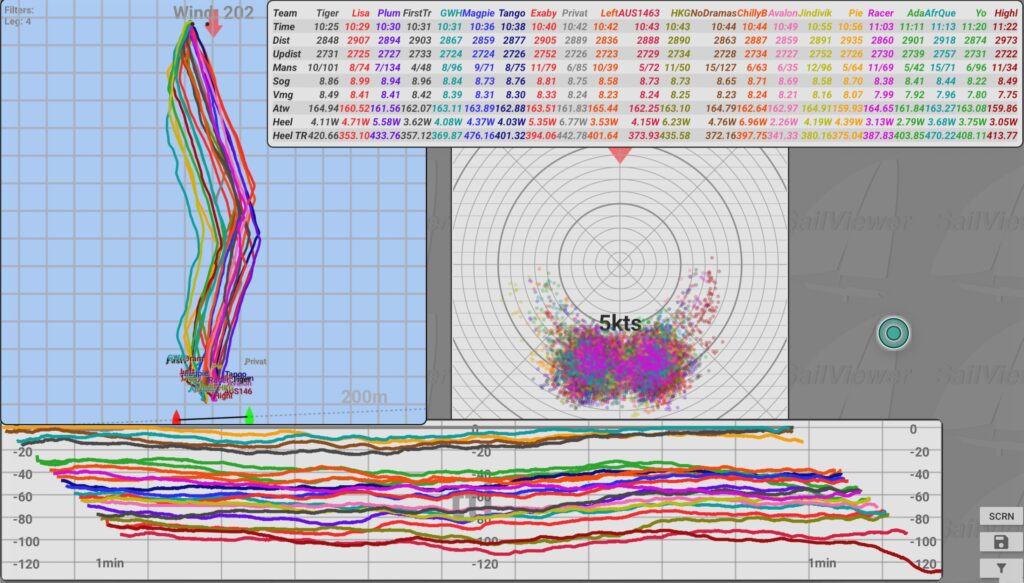Click the Leg: 4 indicator
The image size is (1024, 583).
(x=17, y=22)
